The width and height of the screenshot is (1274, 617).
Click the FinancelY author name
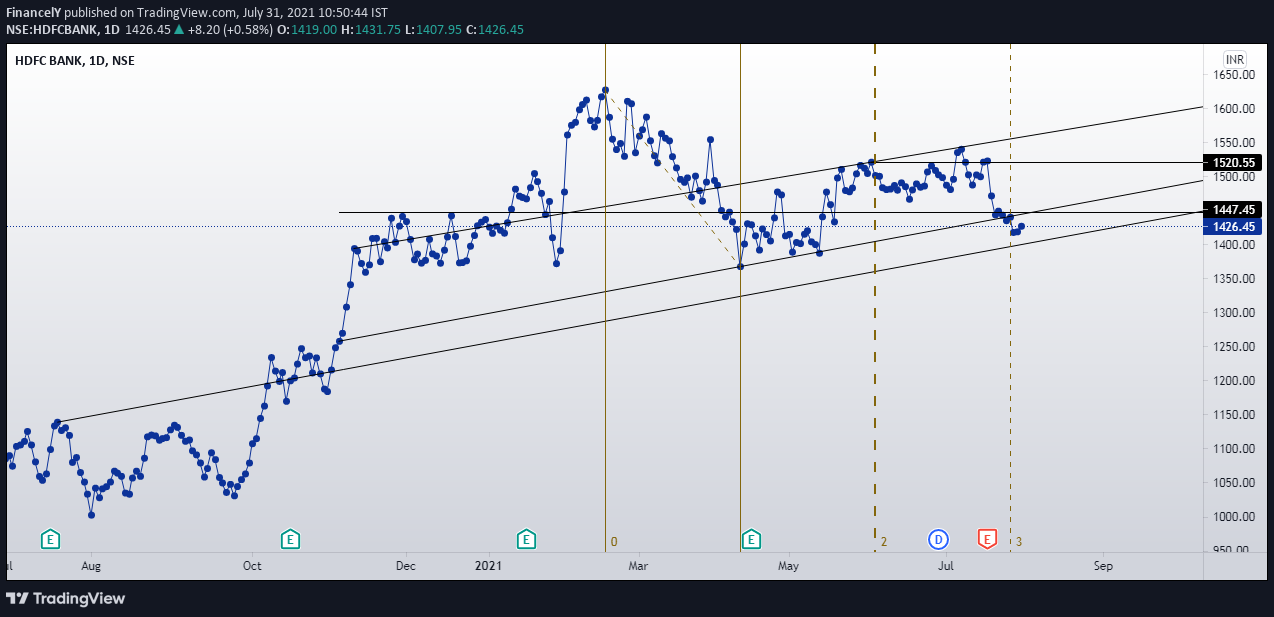point(35,13)
